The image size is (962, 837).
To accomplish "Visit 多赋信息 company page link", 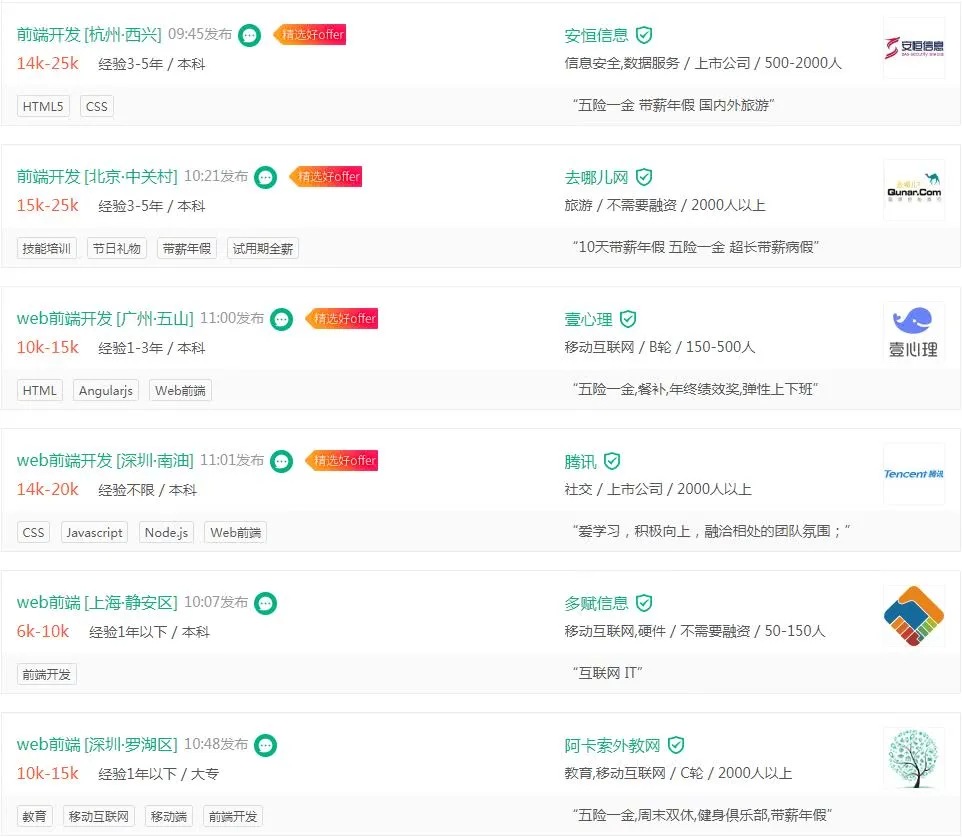I will click(x=596, y=603).
